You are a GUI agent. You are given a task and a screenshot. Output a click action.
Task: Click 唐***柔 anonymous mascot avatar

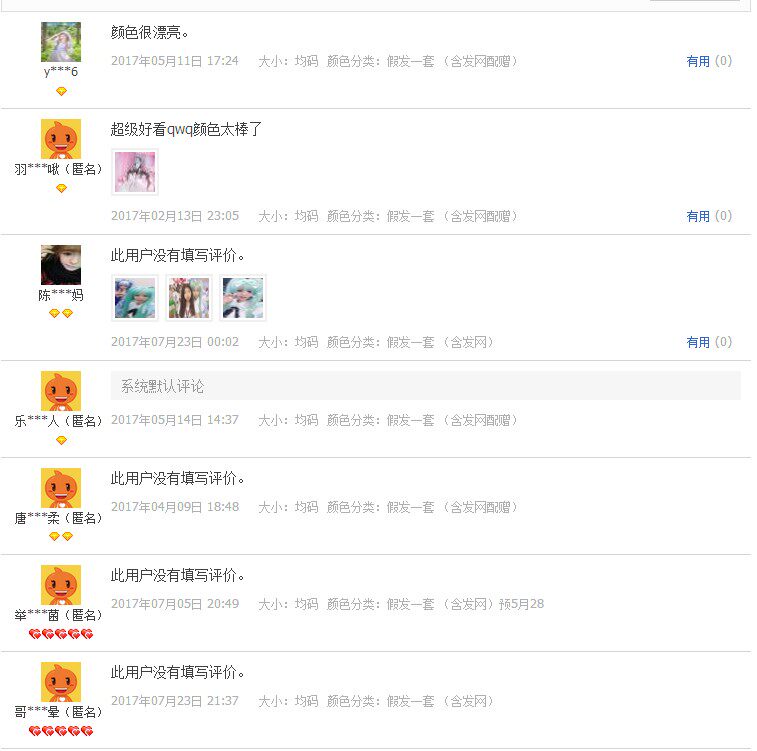point(61,488)
